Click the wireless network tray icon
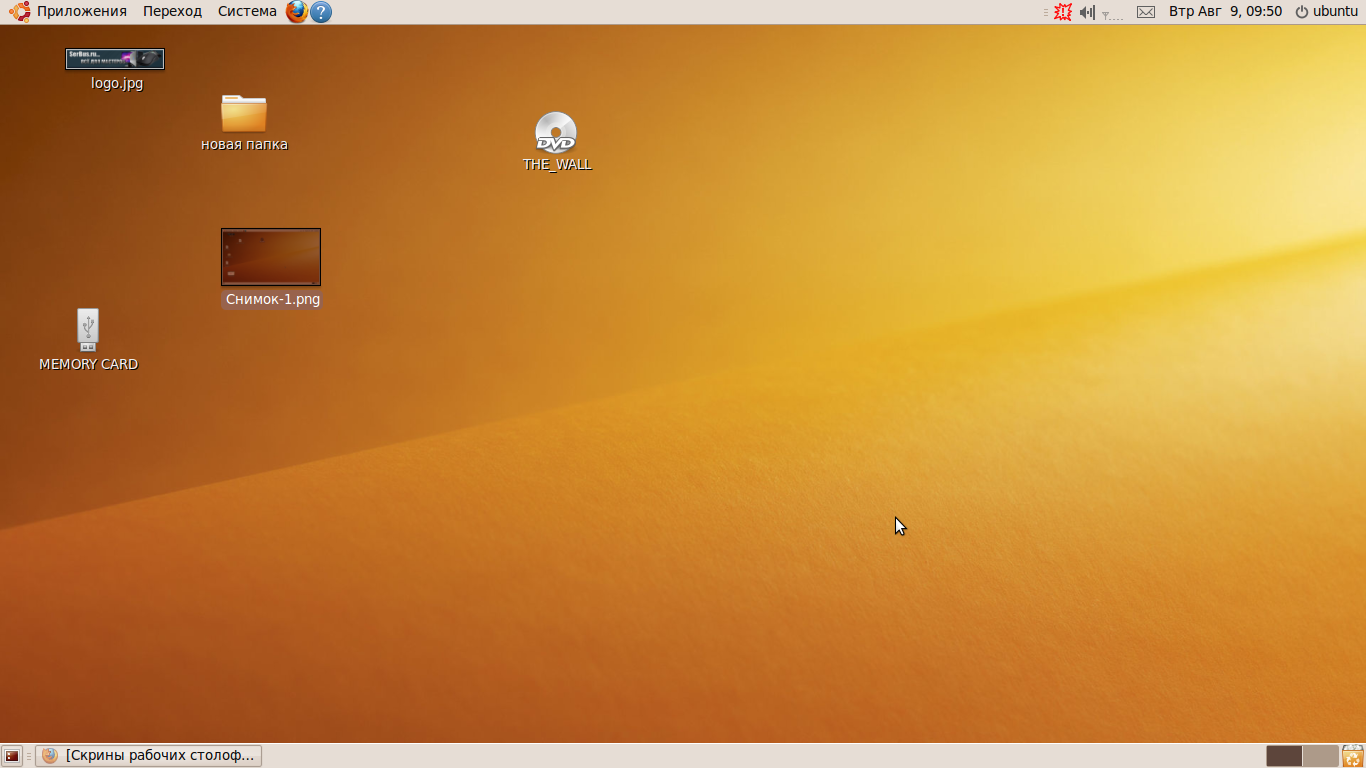Screen dimensions: 1366x768 pyautogui.click(x=1112, y=13)
